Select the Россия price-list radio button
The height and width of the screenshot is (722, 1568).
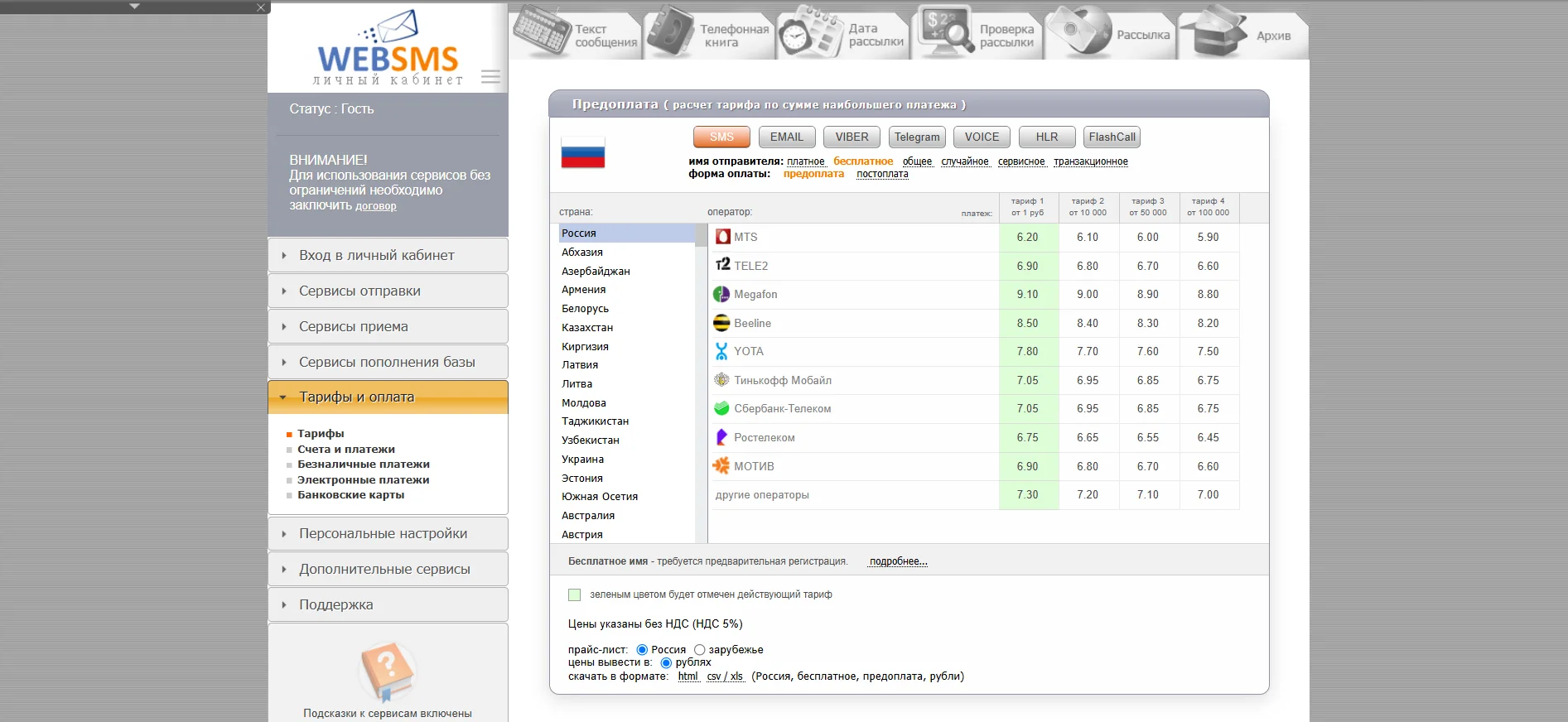coord(642,650)
